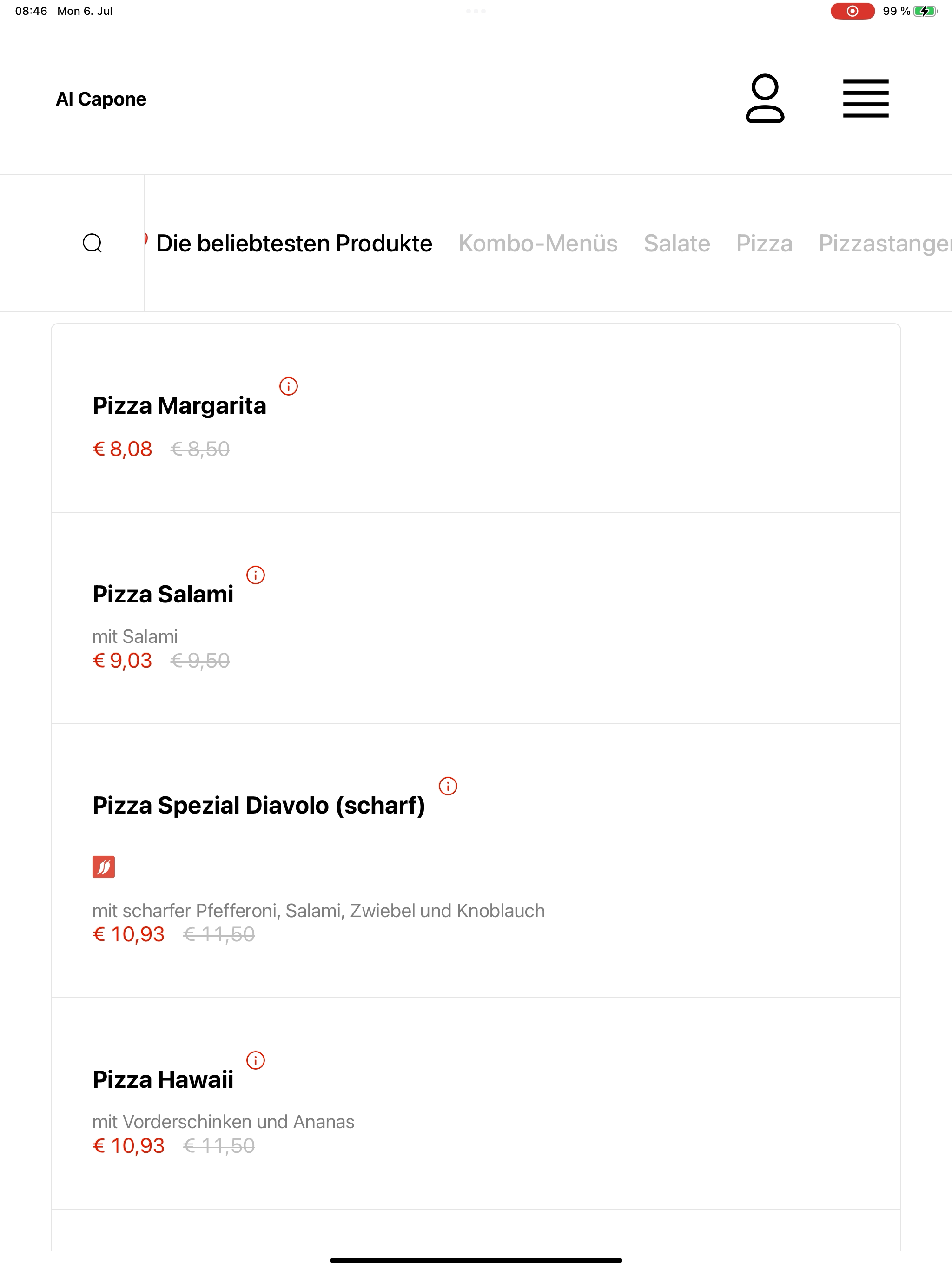This screenshot has height=1270, width=952.
Task: Select Die beliebtesten Produkte tab
Action: click(x=294, y=244)
